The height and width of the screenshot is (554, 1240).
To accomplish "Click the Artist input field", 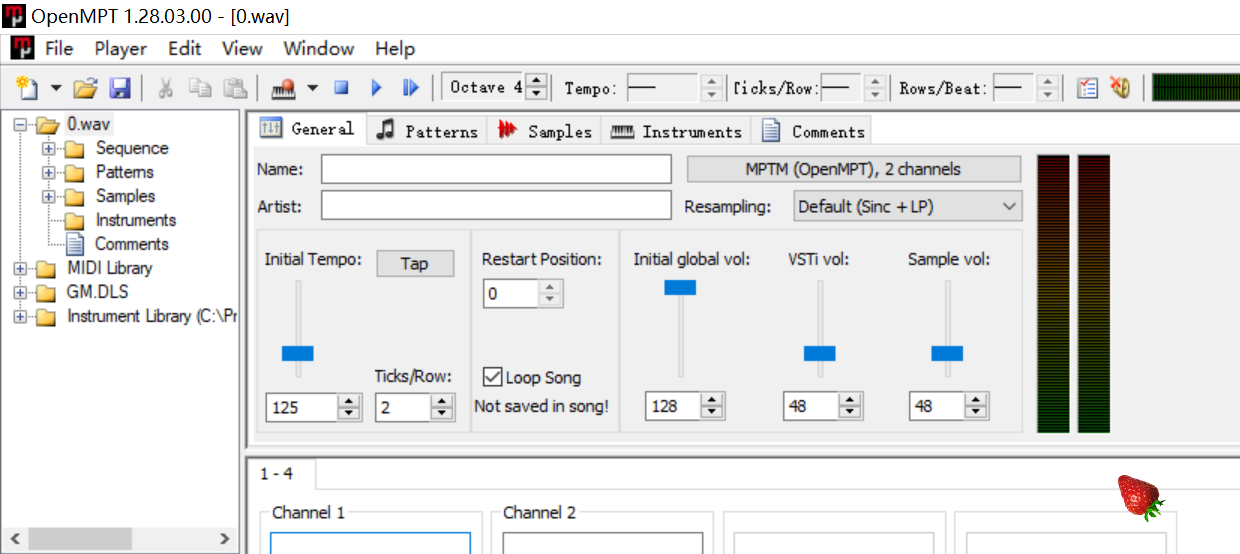I will pyautogui.click(x=496, y=205).
